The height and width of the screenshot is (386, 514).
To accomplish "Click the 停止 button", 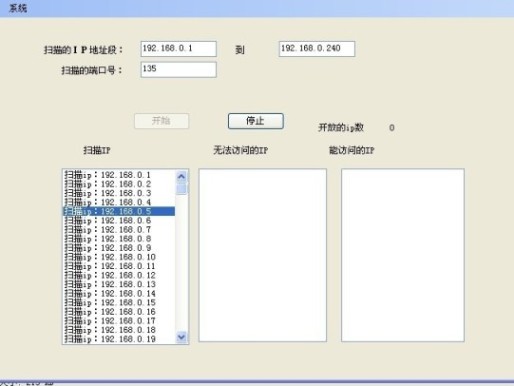I will tap(256, 121).
